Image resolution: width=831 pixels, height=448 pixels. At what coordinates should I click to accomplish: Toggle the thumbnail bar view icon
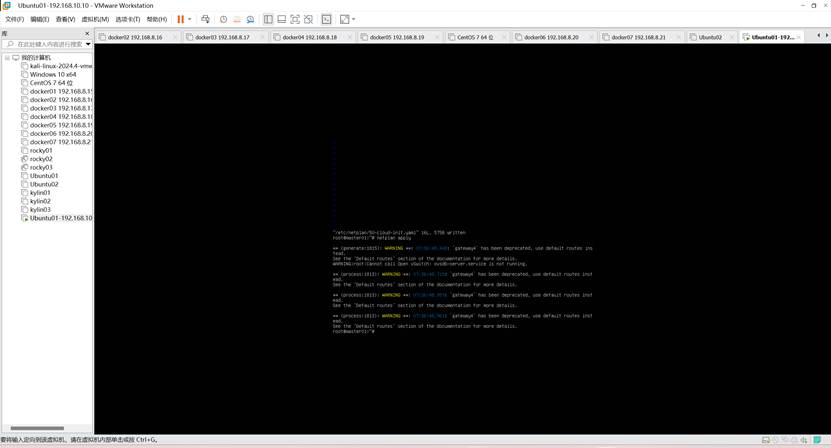point(281,19)
